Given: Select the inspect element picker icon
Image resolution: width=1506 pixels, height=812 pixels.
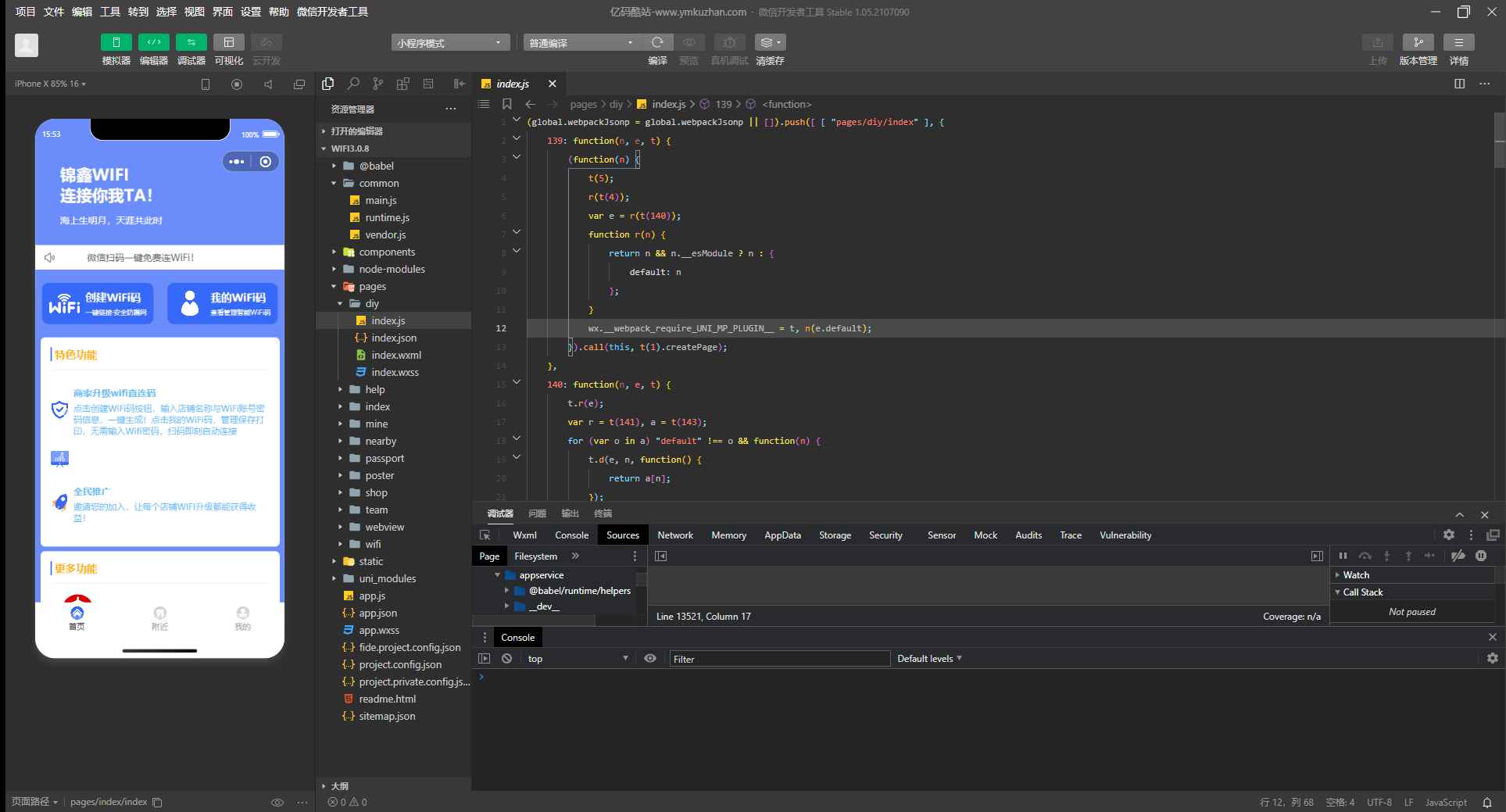Looking at the screenshot, I should (x=485, y=535).
